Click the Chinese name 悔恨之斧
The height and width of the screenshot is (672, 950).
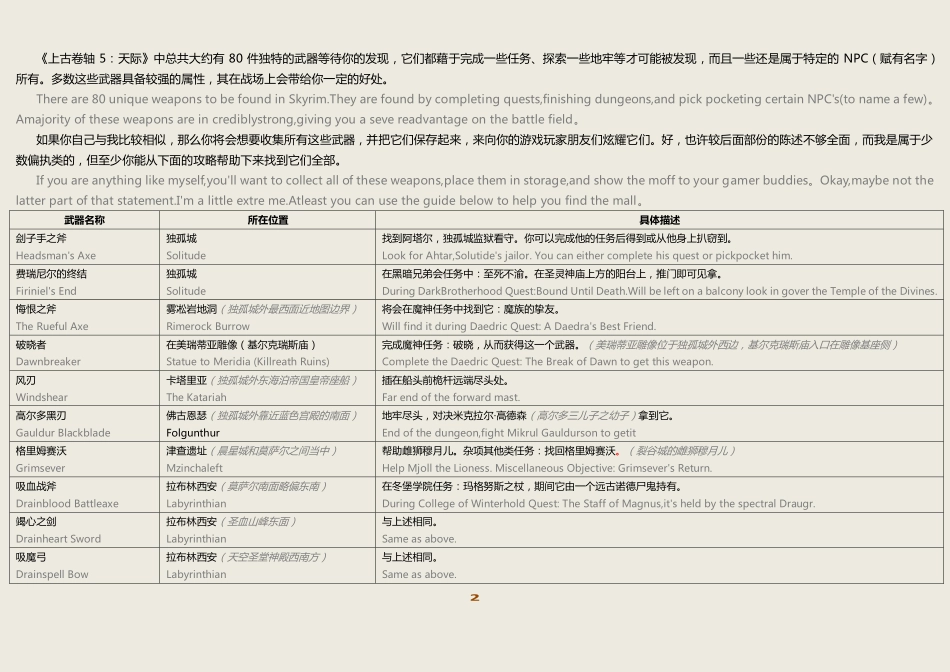[36, 309]
